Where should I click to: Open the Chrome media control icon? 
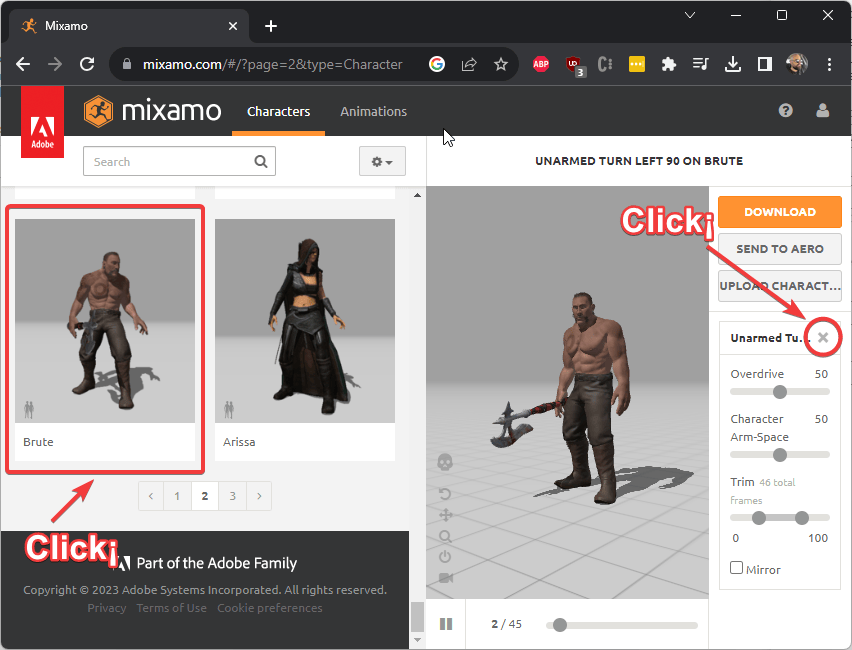(700, 64)
